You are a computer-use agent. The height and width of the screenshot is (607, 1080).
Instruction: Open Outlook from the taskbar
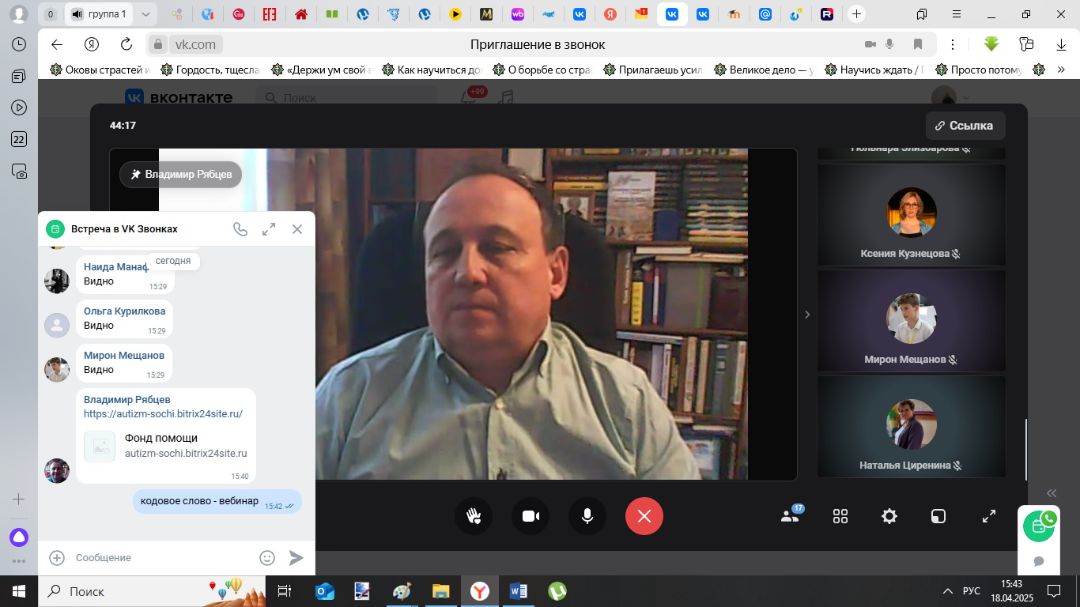pos(324,591)
